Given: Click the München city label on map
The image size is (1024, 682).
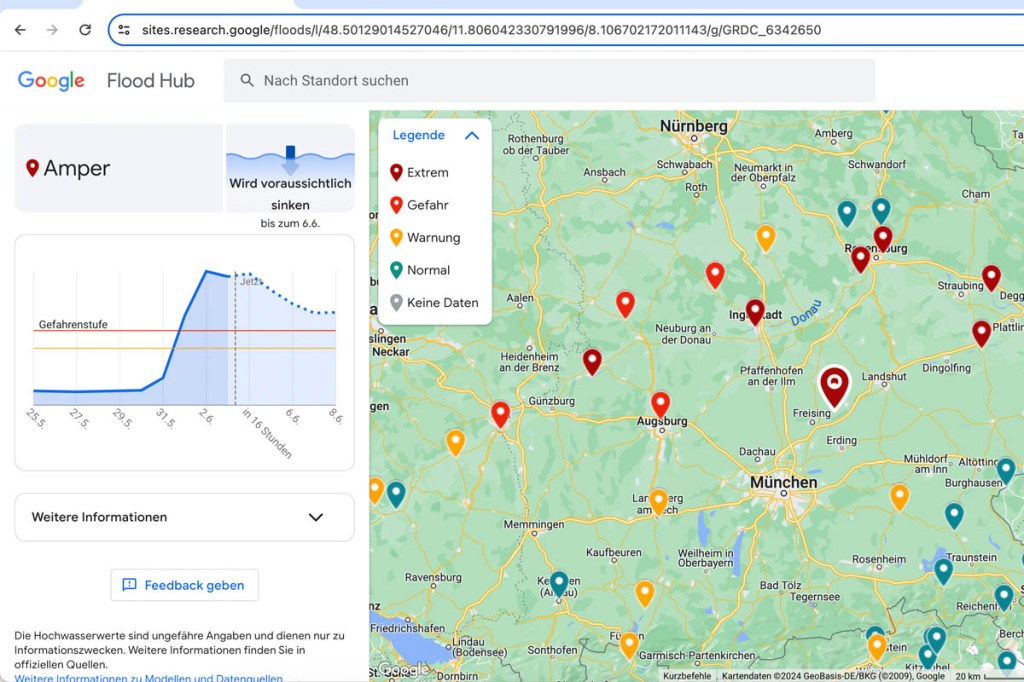Looking at the screenshot, I should pyautogui.click(x=784, y=482).
